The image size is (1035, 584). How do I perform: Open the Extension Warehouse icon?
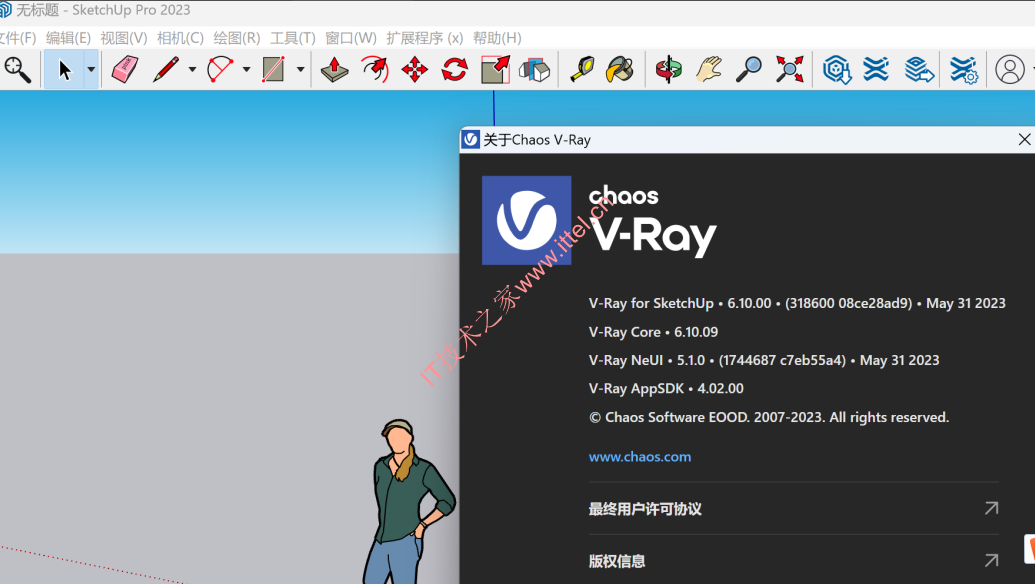pyautogui.click(x=876, y=69)
